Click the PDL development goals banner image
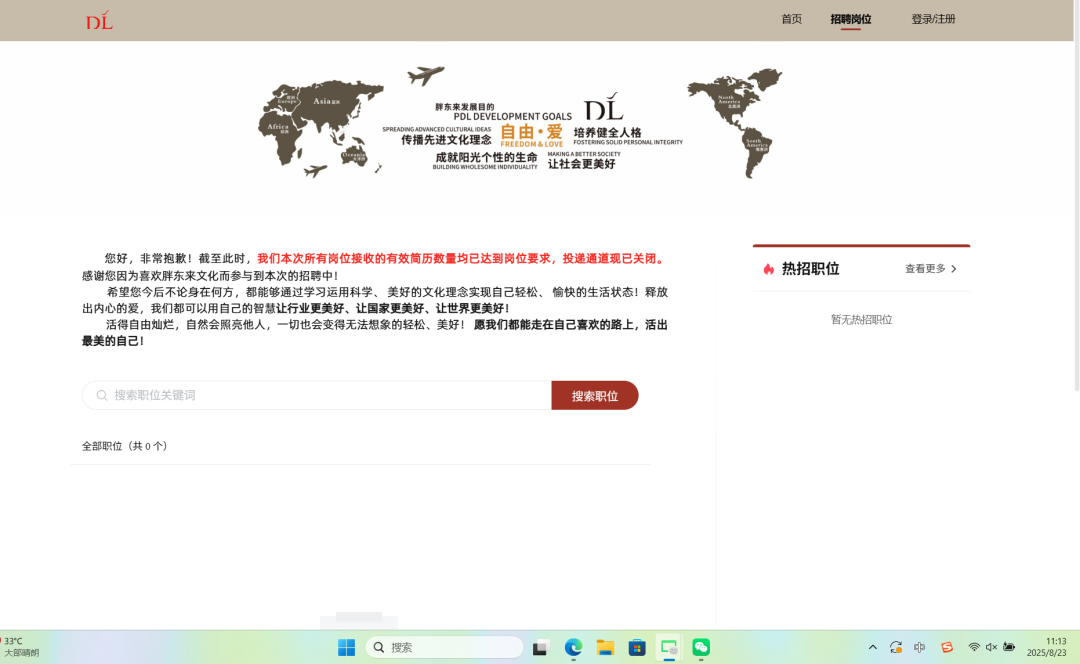This screenshot has width=1080, height=664. (x=520, y=123)
